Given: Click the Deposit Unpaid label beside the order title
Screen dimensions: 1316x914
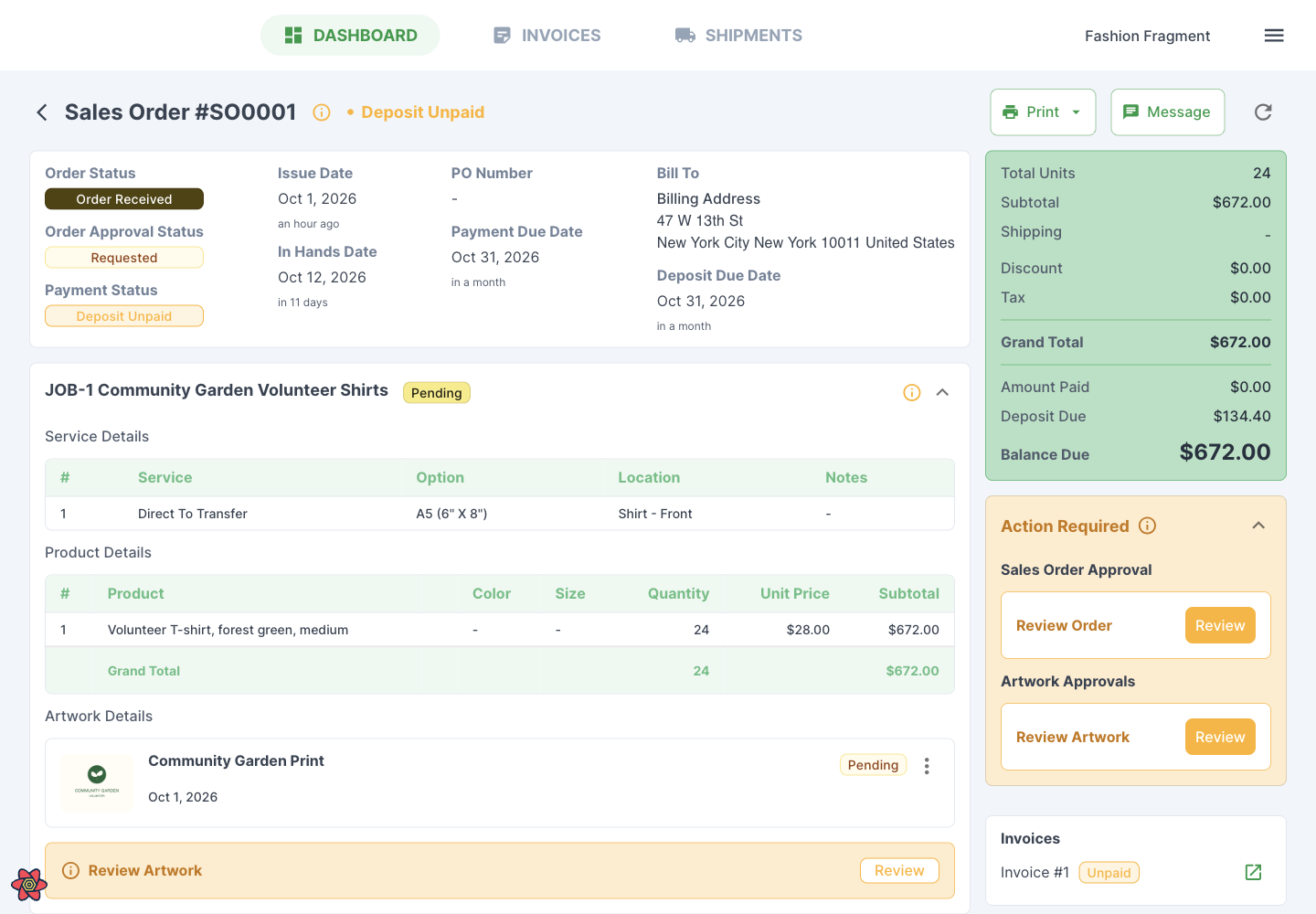Looking at the screenshot, I should pos(422,112).
